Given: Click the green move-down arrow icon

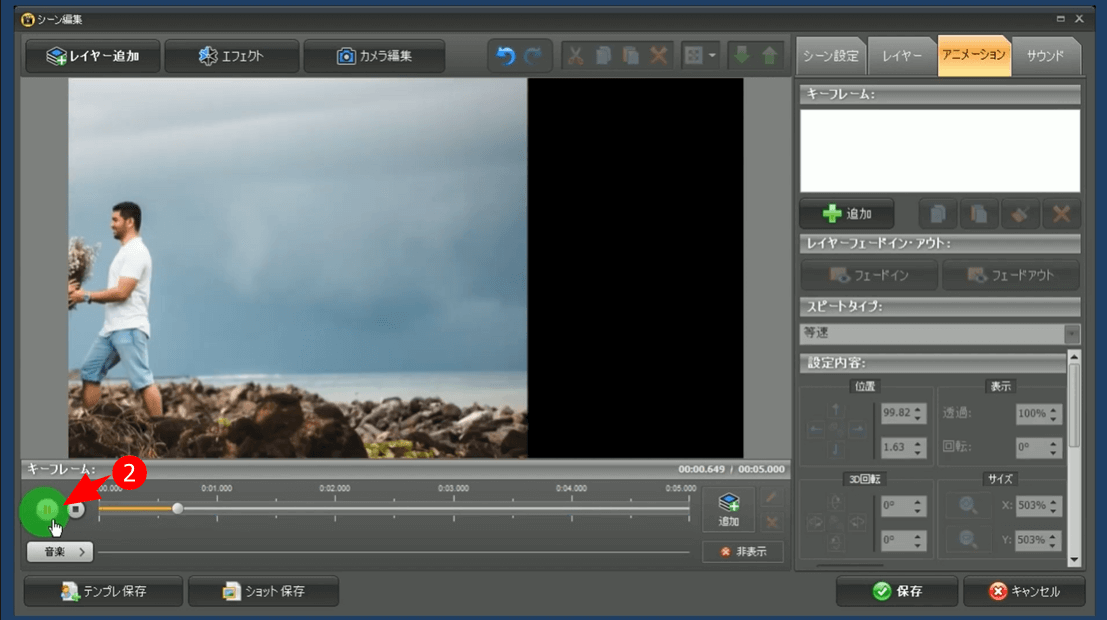Looking at the screenshot, I should coord(742,56).
